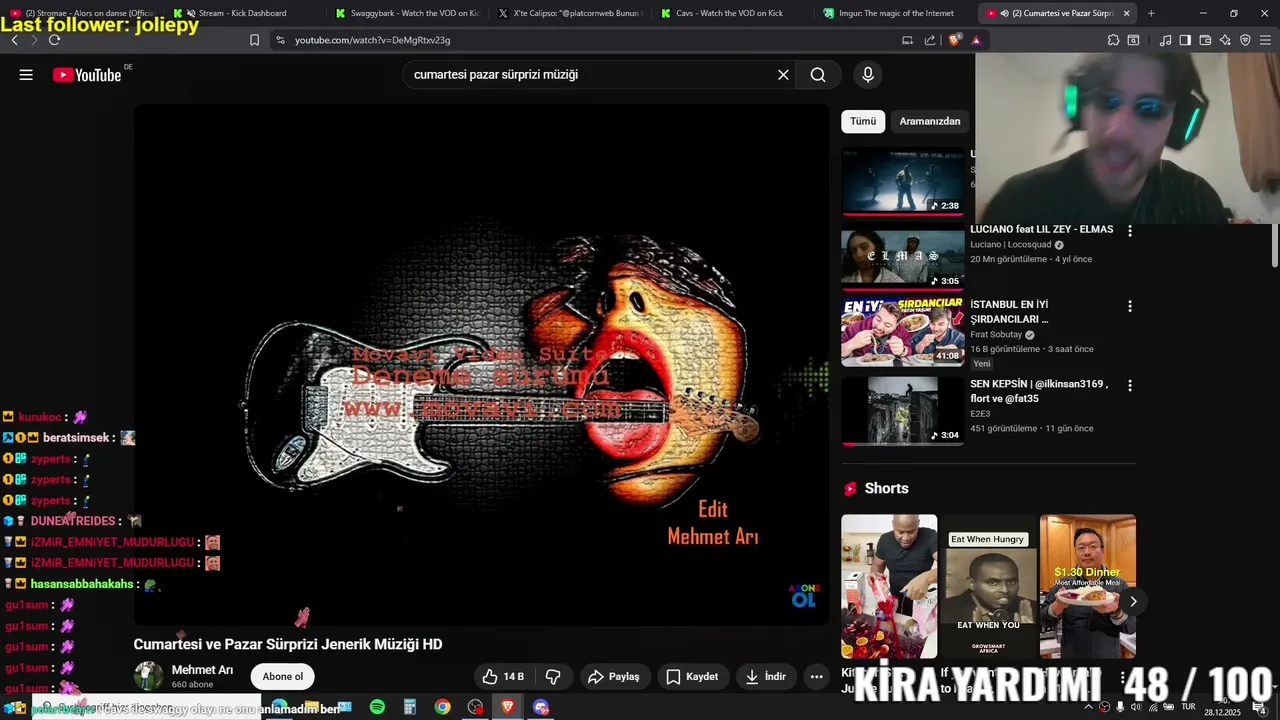Open the browser extensions puzzle icon
This screenshot has height=720, width=1280.
click(1113, 40)
